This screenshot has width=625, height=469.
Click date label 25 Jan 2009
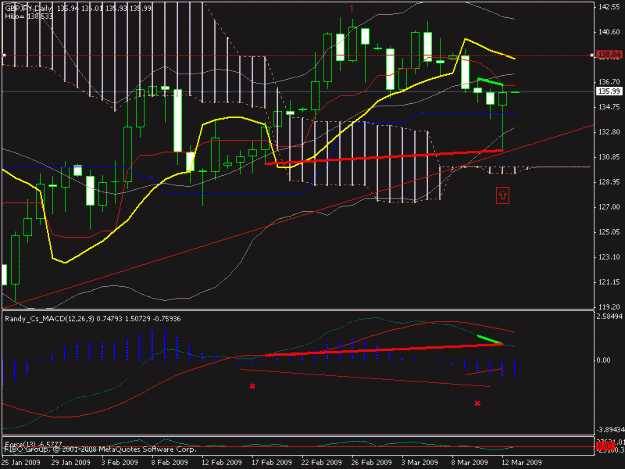tap(21, 462)
